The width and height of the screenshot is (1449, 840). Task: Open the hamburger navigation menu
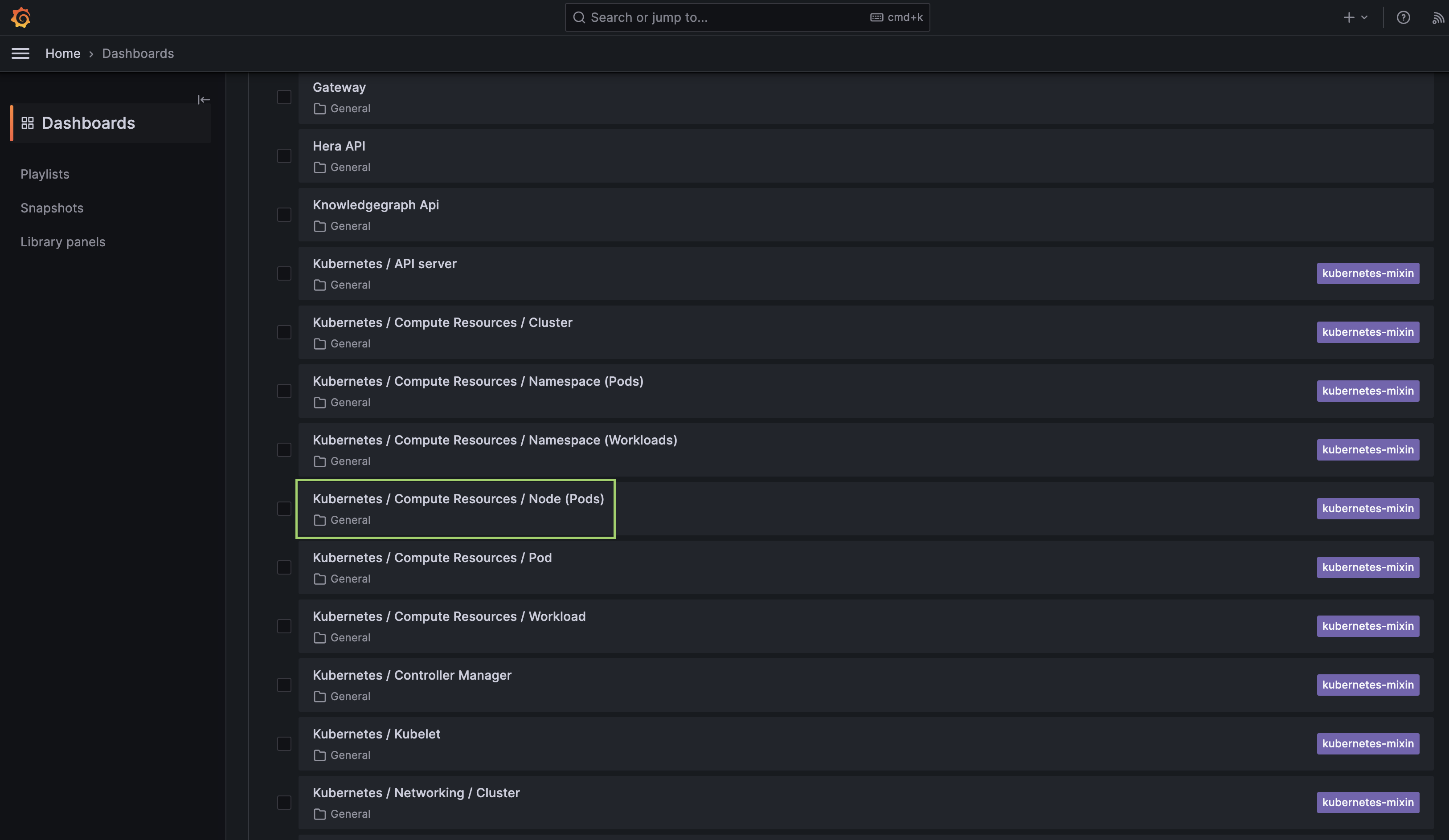point(20,53)
